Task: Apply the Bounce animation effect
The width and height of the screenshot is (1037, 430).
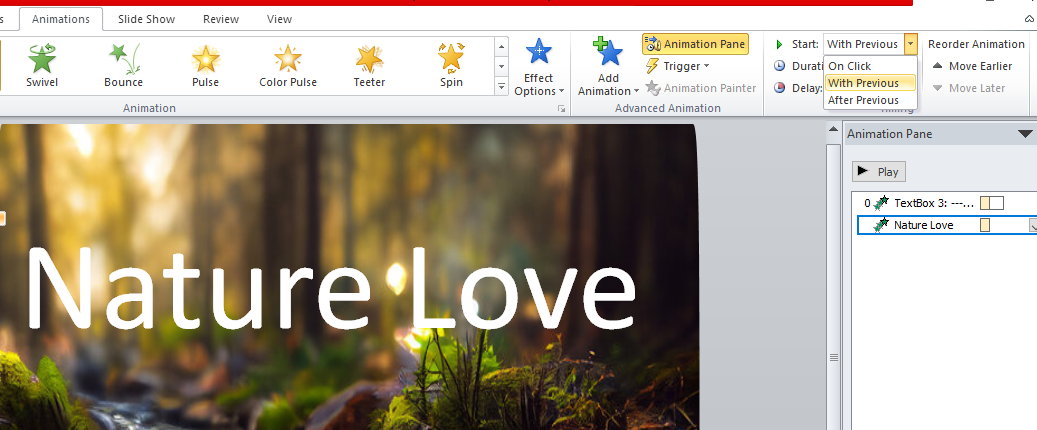Action: (123, 65)
